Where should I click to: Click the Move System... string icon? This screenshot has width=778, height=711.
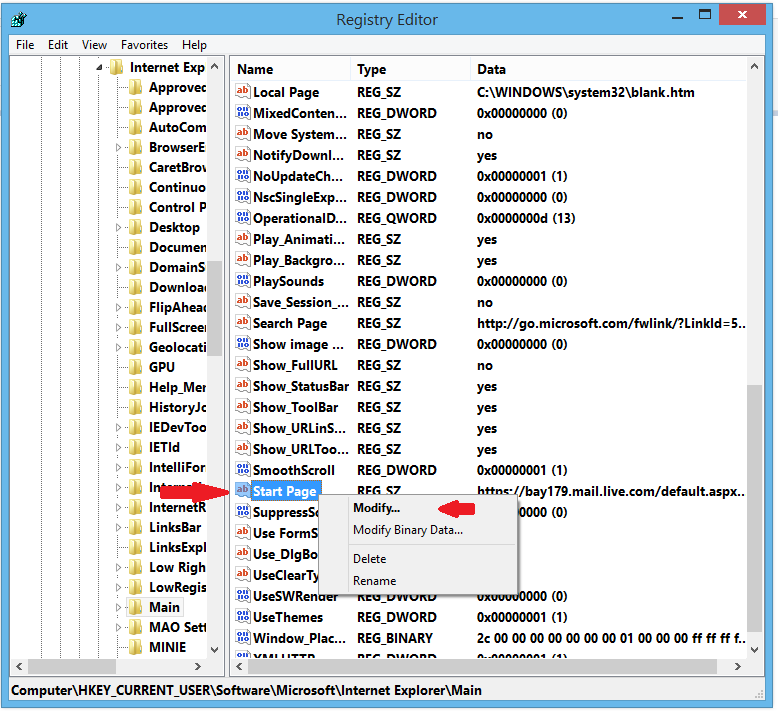pos(243,133)
